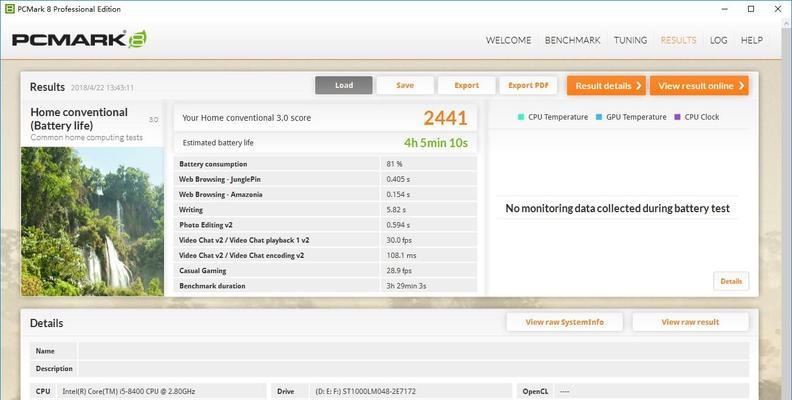Click the 81 % battery consumption value
The width and height of the screenshot is (792, 400).
[x=394, y=164]
